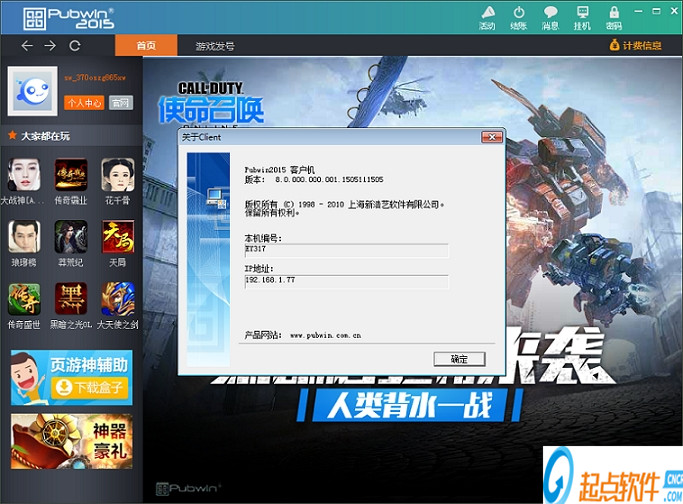683x504 pixels.
Task: Minimize the Pubwin window
Action: tap(638, 11)
